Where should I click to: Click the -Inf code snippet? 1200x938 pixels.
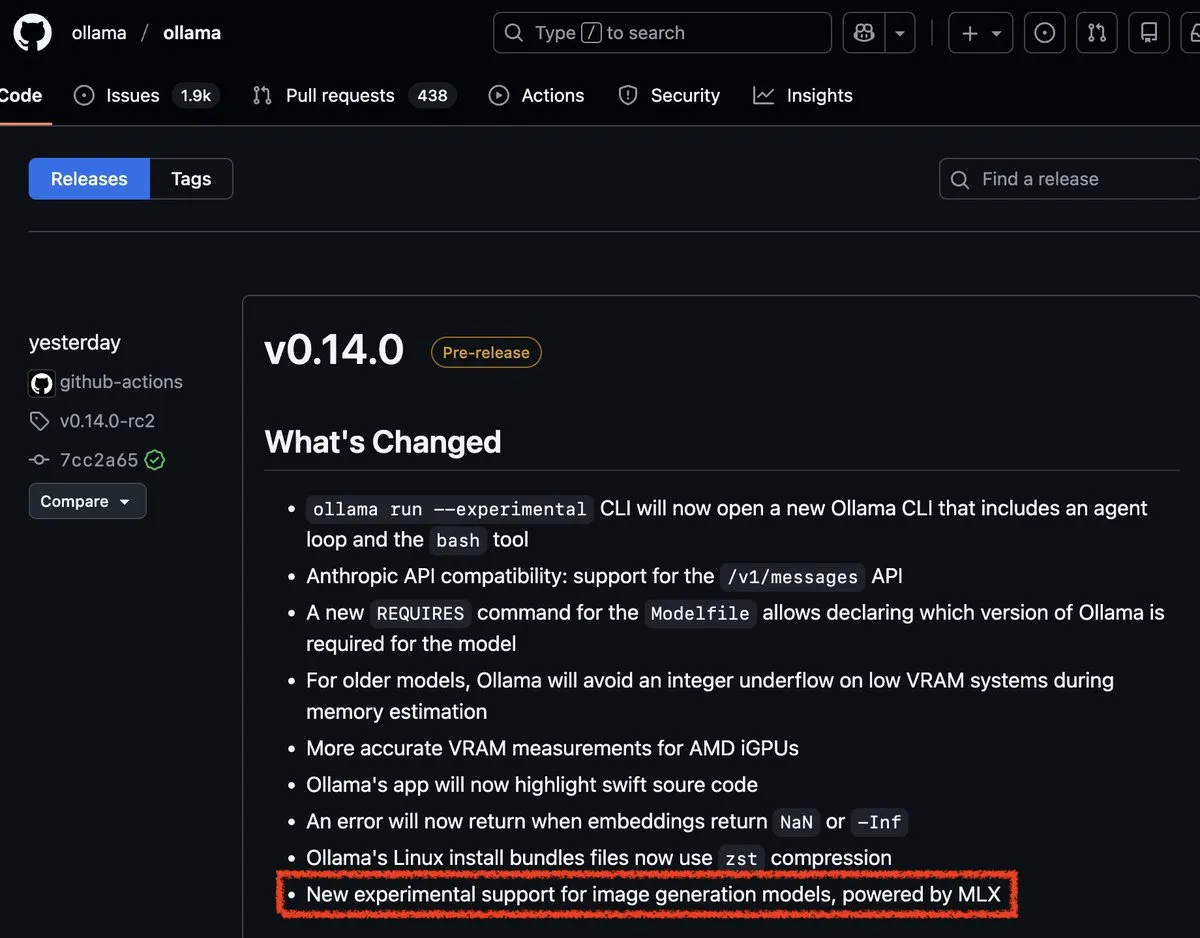click(880, 822)
